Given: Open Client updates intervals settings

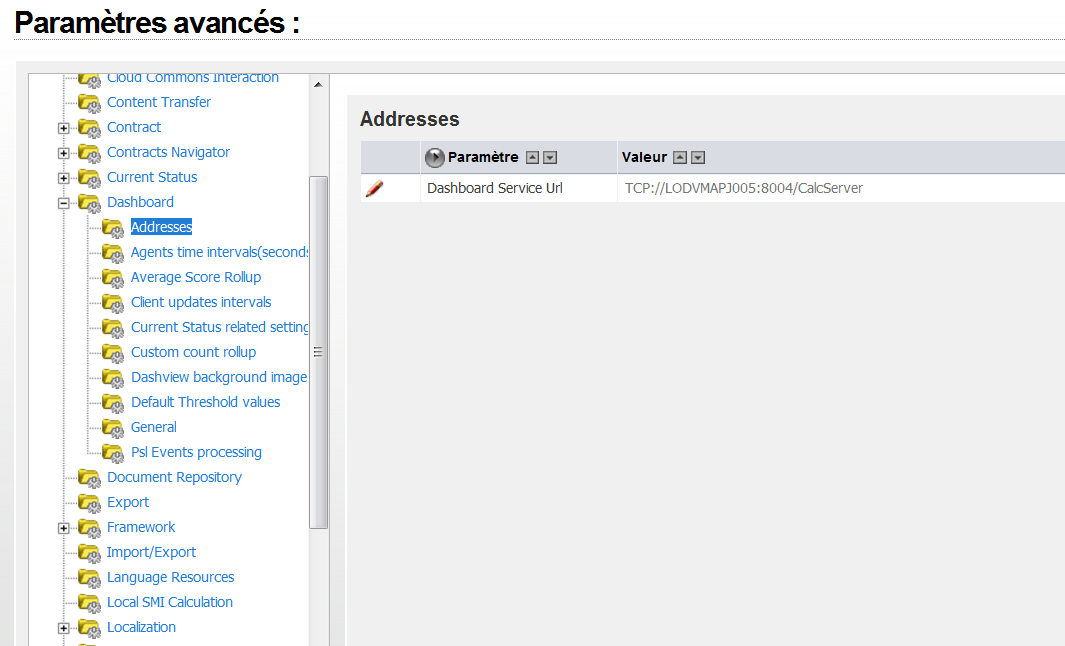Looking at the screenshot, I should point(201,302).
